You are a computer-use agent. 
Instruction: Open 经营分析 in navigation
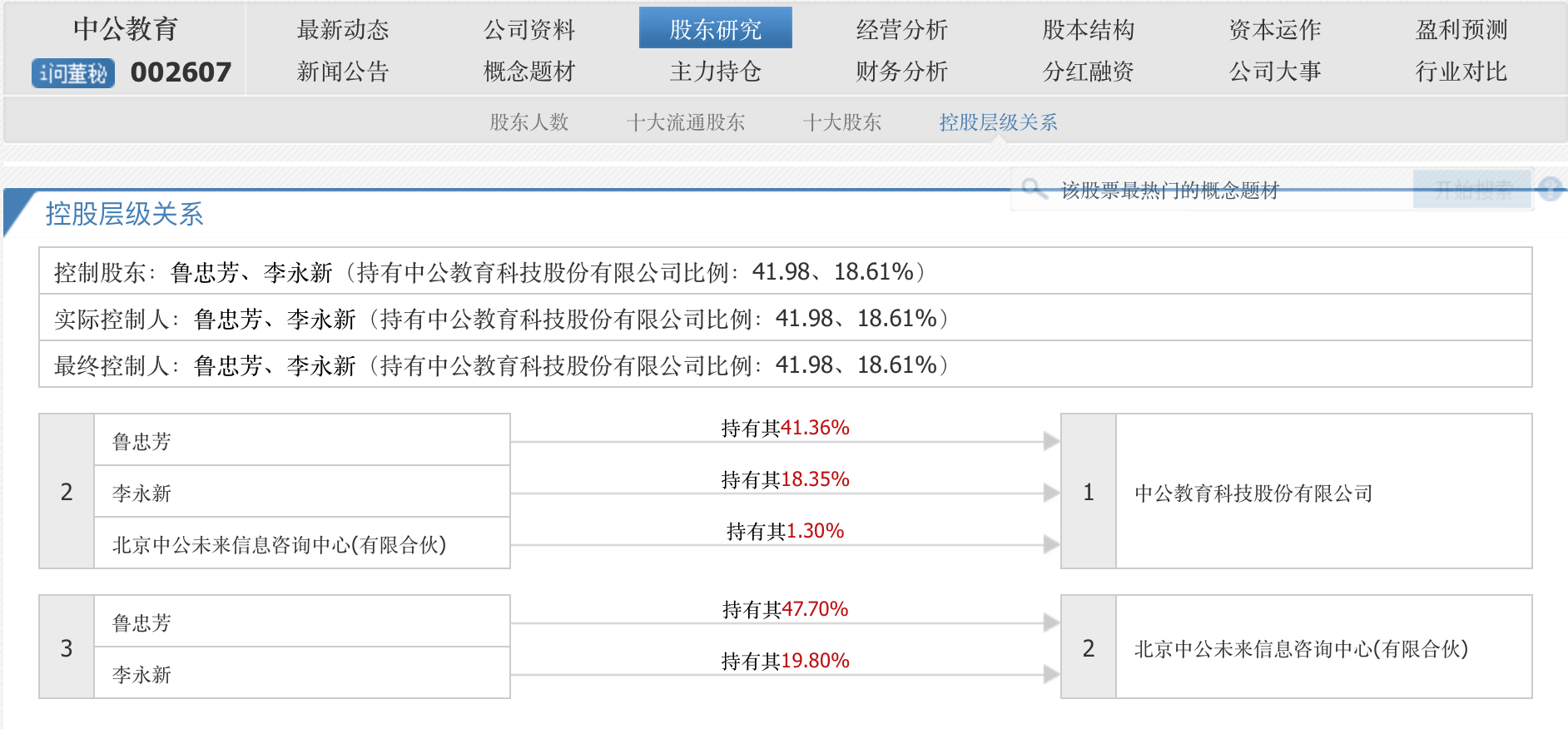pyautogui.click(x=901, y=30)
